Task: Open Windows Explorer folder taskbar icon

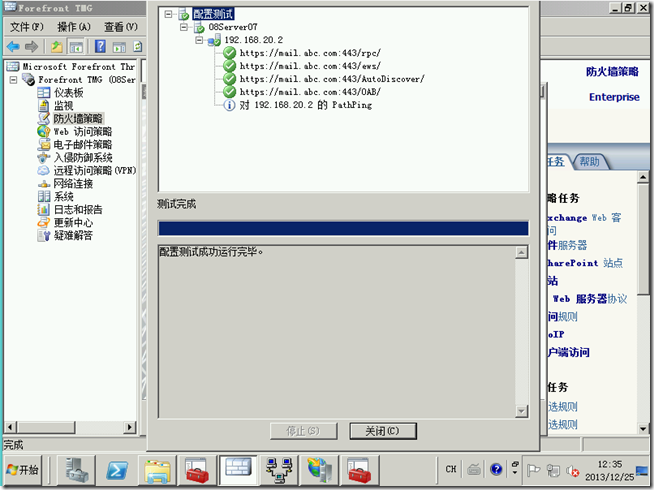Action: point(157,470)
